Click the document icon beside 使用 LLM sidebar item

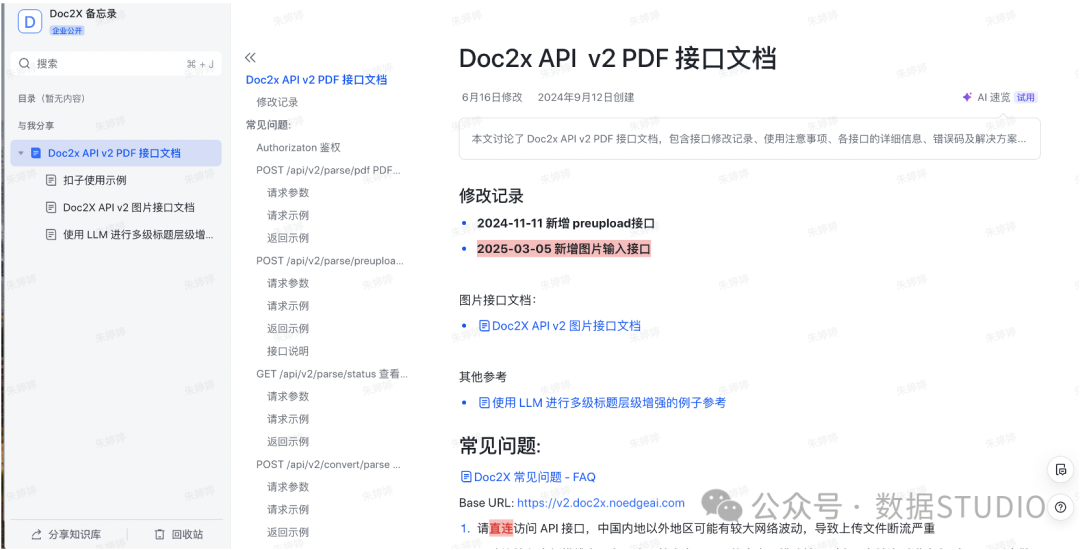click(51, 234)
